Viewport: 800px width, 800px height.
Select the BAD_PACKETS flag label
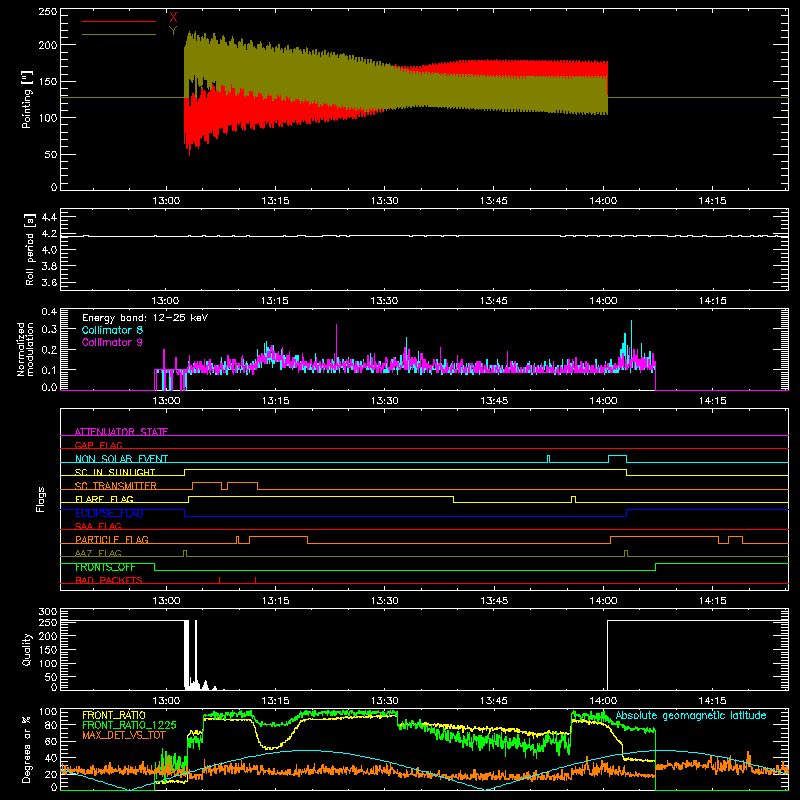click(x=109, y=580)
